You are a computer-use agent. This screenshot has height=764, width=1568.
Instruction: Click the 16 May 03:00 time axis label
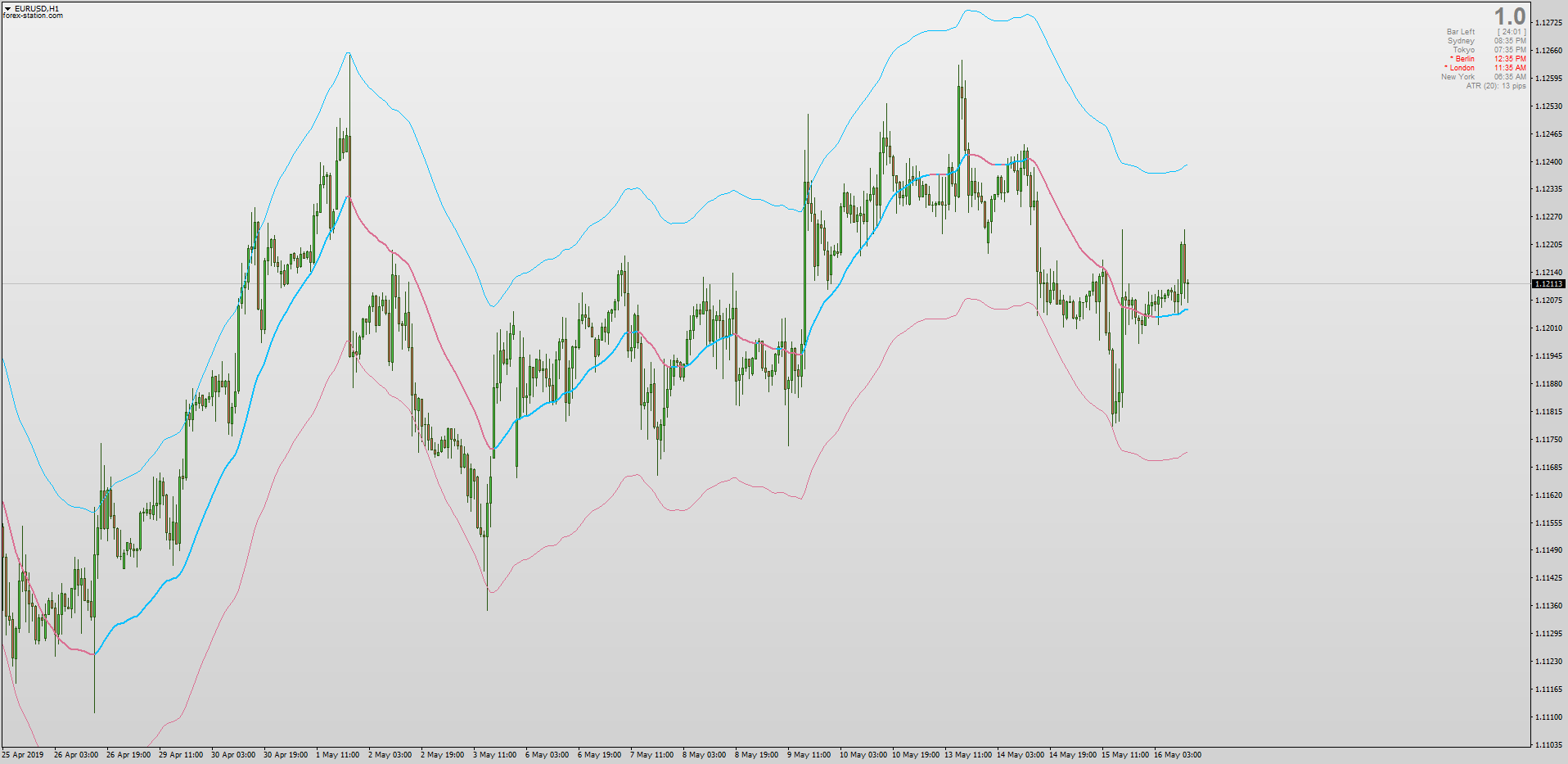(x=1178, y=755)
